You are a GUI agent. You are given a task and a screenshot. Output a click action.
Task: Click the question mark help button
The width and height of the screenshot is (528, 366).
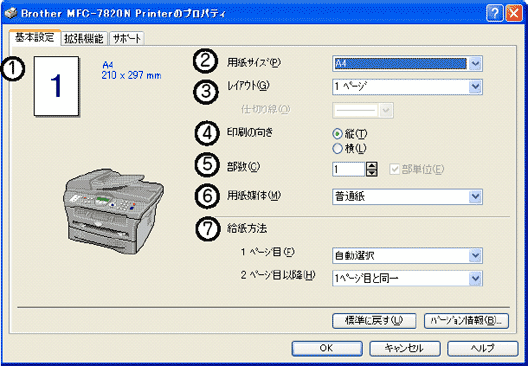click(495, 14)
